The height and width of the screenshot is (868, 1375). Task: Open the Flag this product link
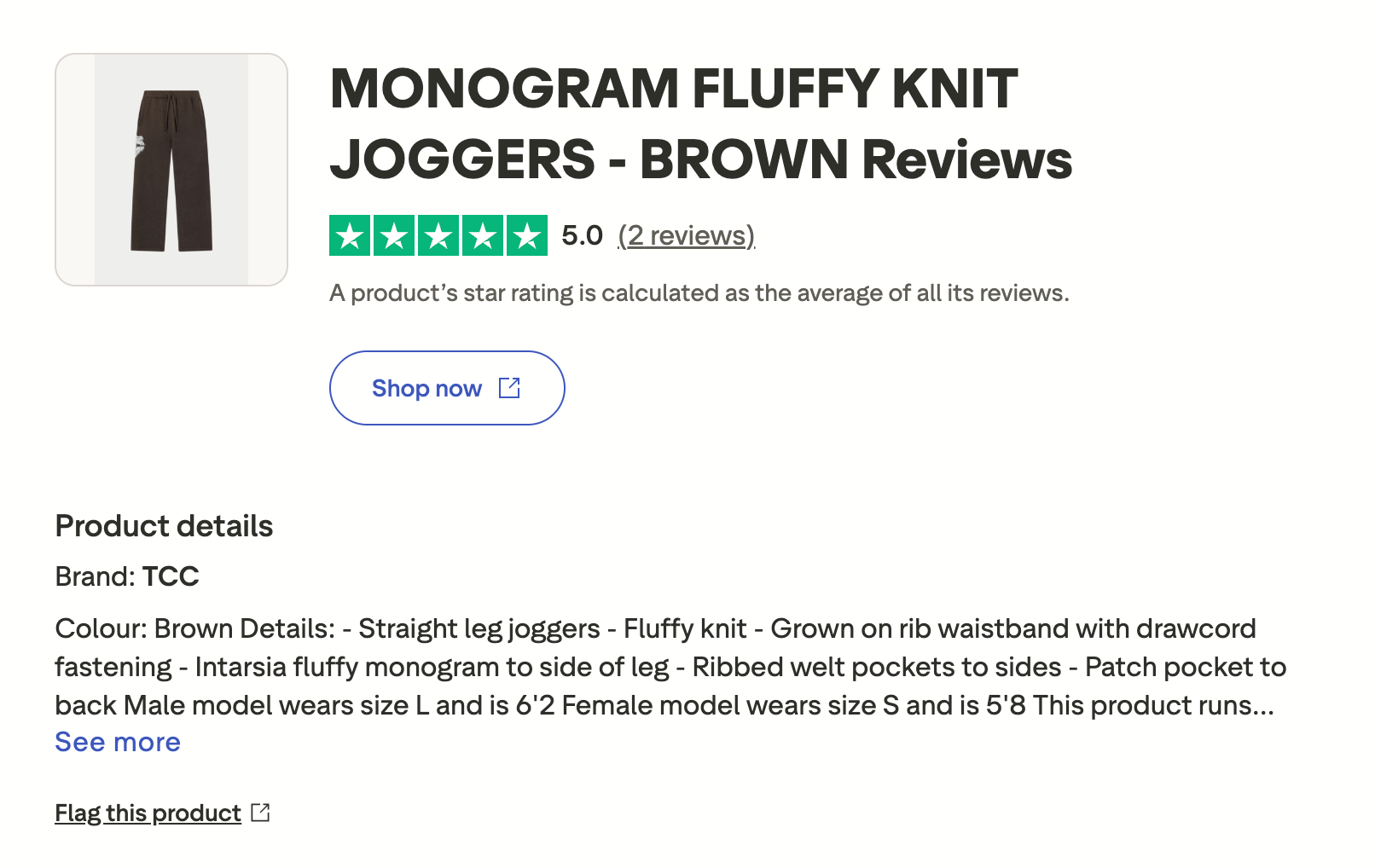pos(148,813)
